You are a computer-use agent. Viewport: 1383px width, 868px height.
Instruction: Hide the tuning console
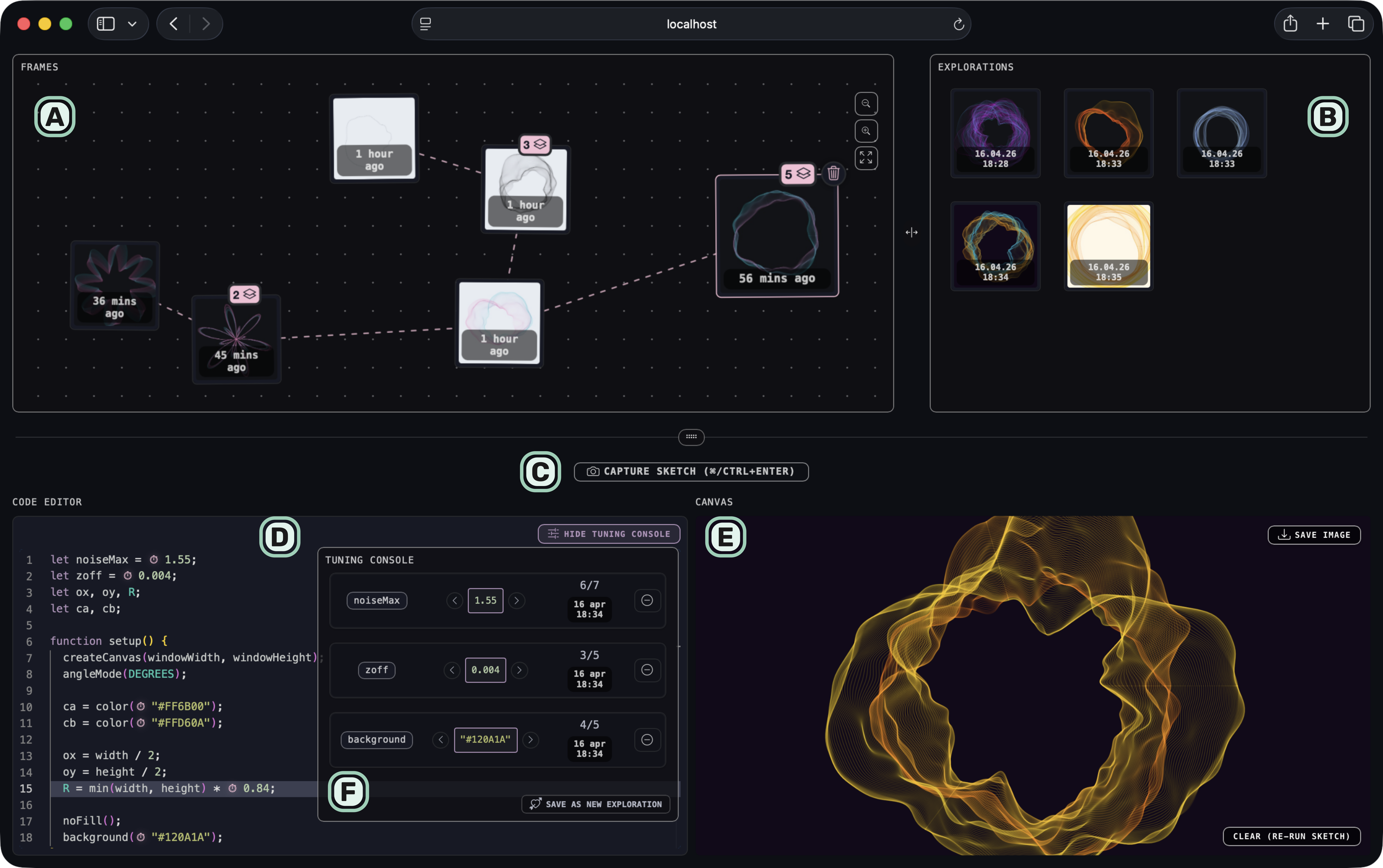pyautogui.click(x=609, y=534)
